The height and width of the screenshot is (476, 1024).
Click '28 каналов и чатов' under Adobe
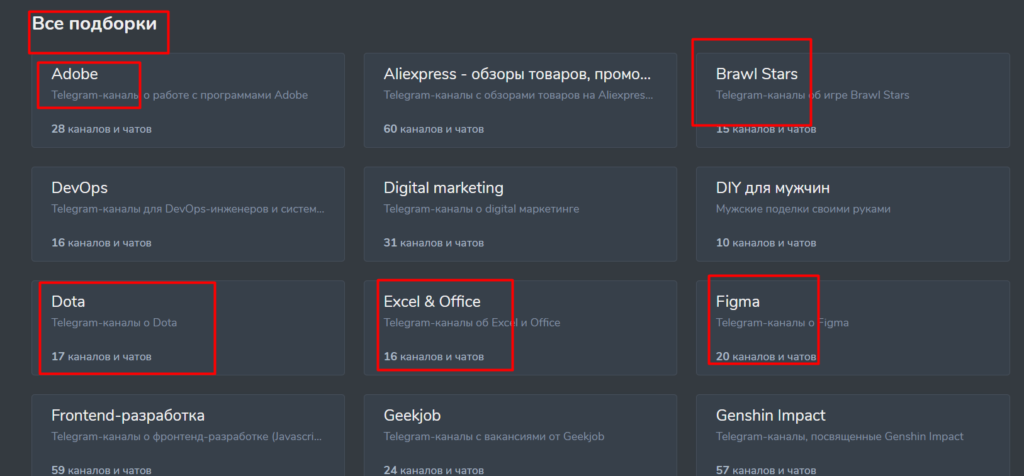coord(101,129)
